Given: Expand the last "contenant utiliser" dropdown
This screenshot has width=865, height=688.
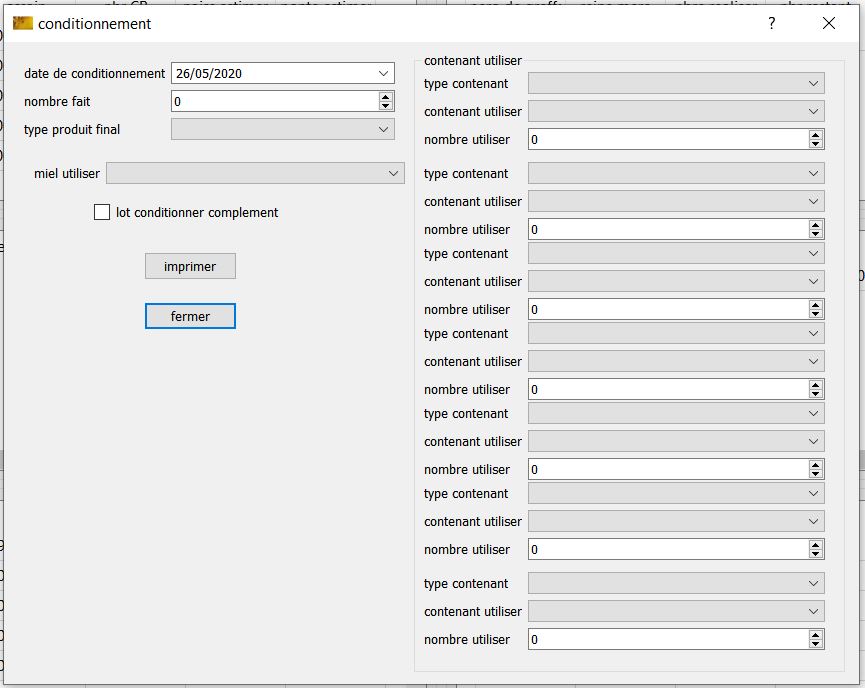Looking at the screenshot, I should tap(814, 612).
